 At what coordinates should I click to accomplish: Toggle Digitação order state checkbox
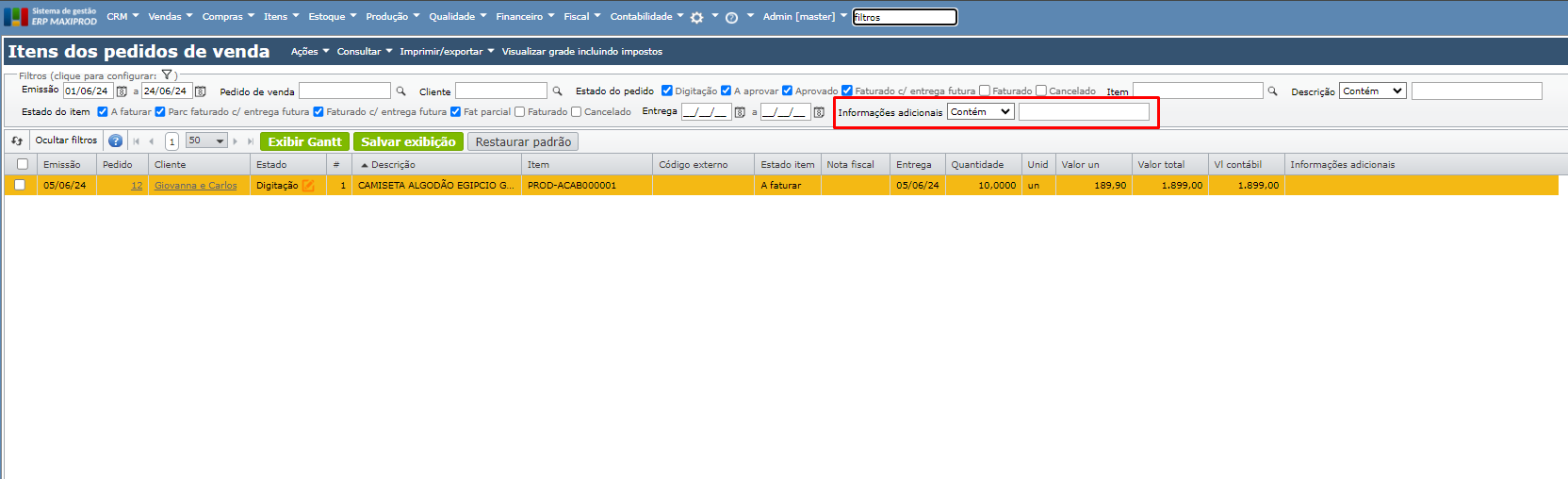point(667,91)
